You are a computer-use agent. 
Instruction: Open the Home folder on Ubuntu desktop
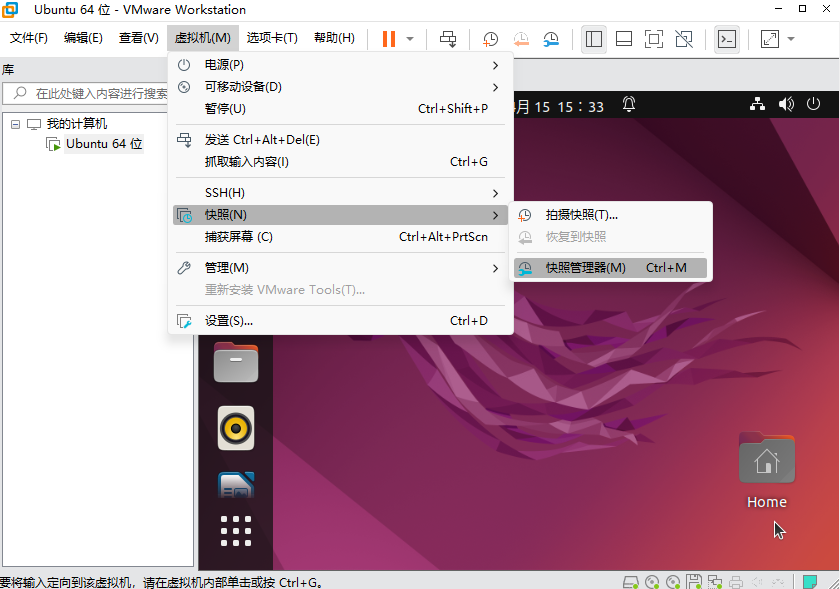click(767, 471)
